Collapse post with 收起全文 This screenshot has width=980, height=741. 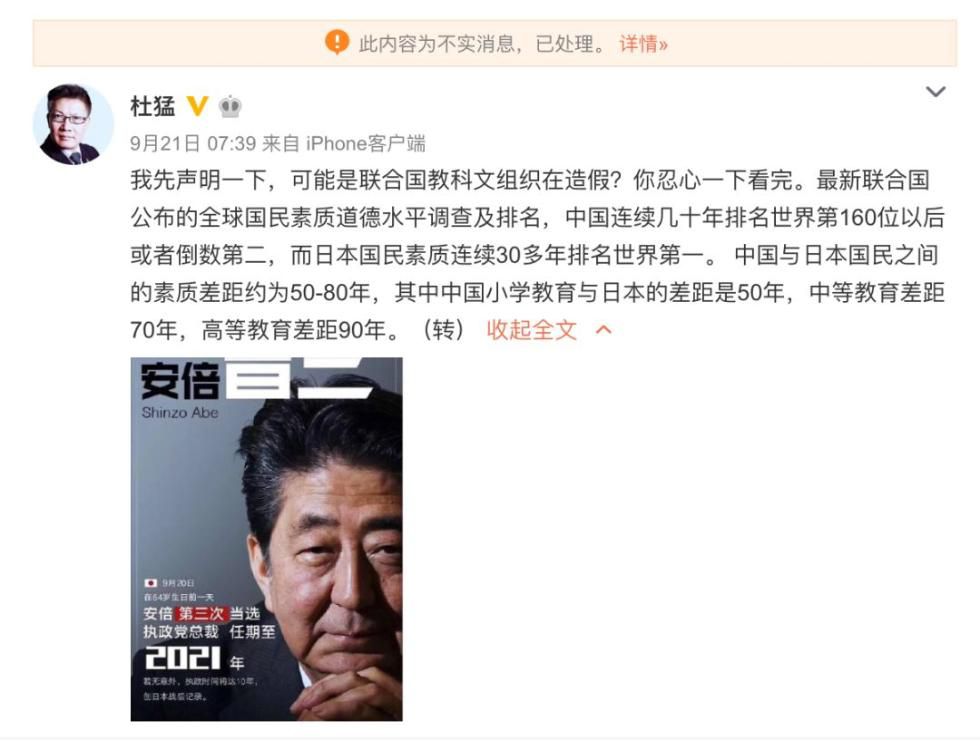pyautogui.click(x=531, y=330)
